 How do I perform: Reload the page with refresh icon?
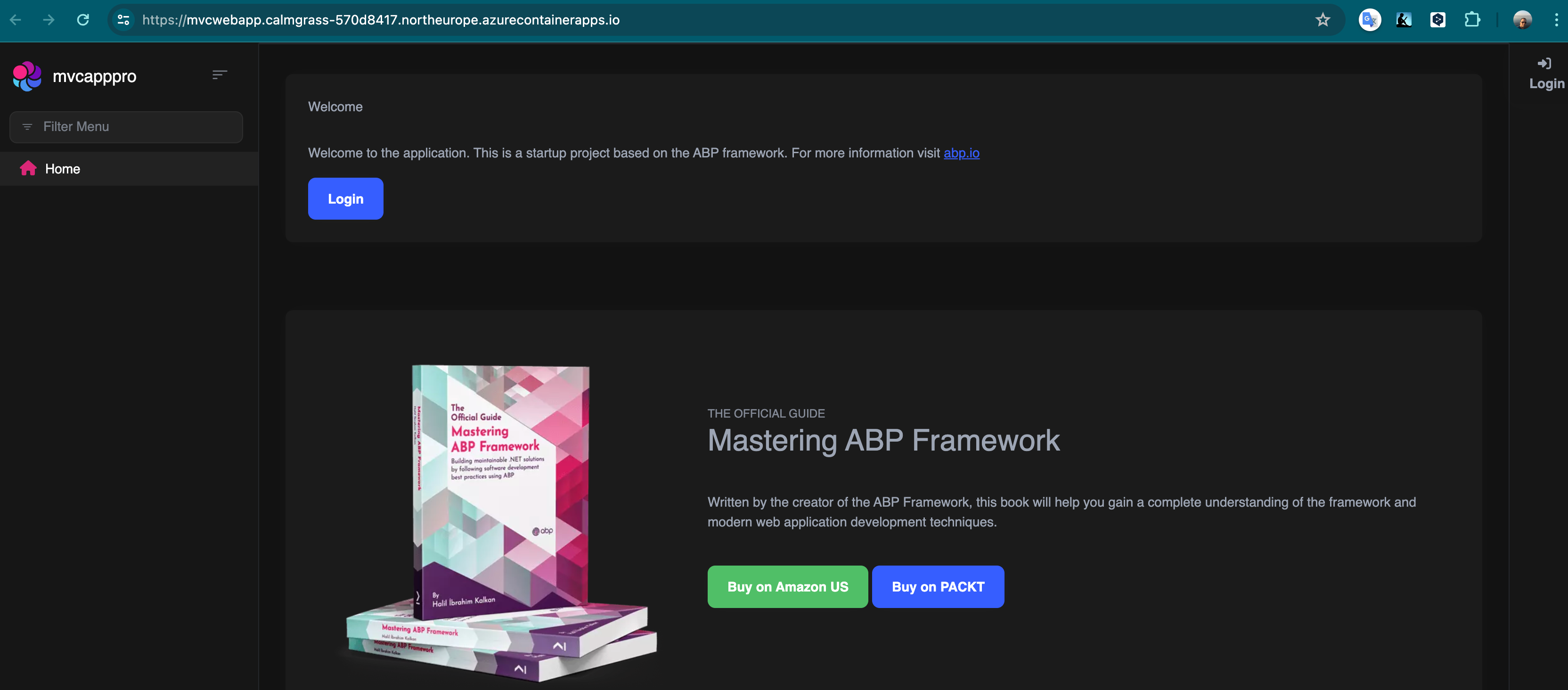pyautogui.click(x=83, y=20)
